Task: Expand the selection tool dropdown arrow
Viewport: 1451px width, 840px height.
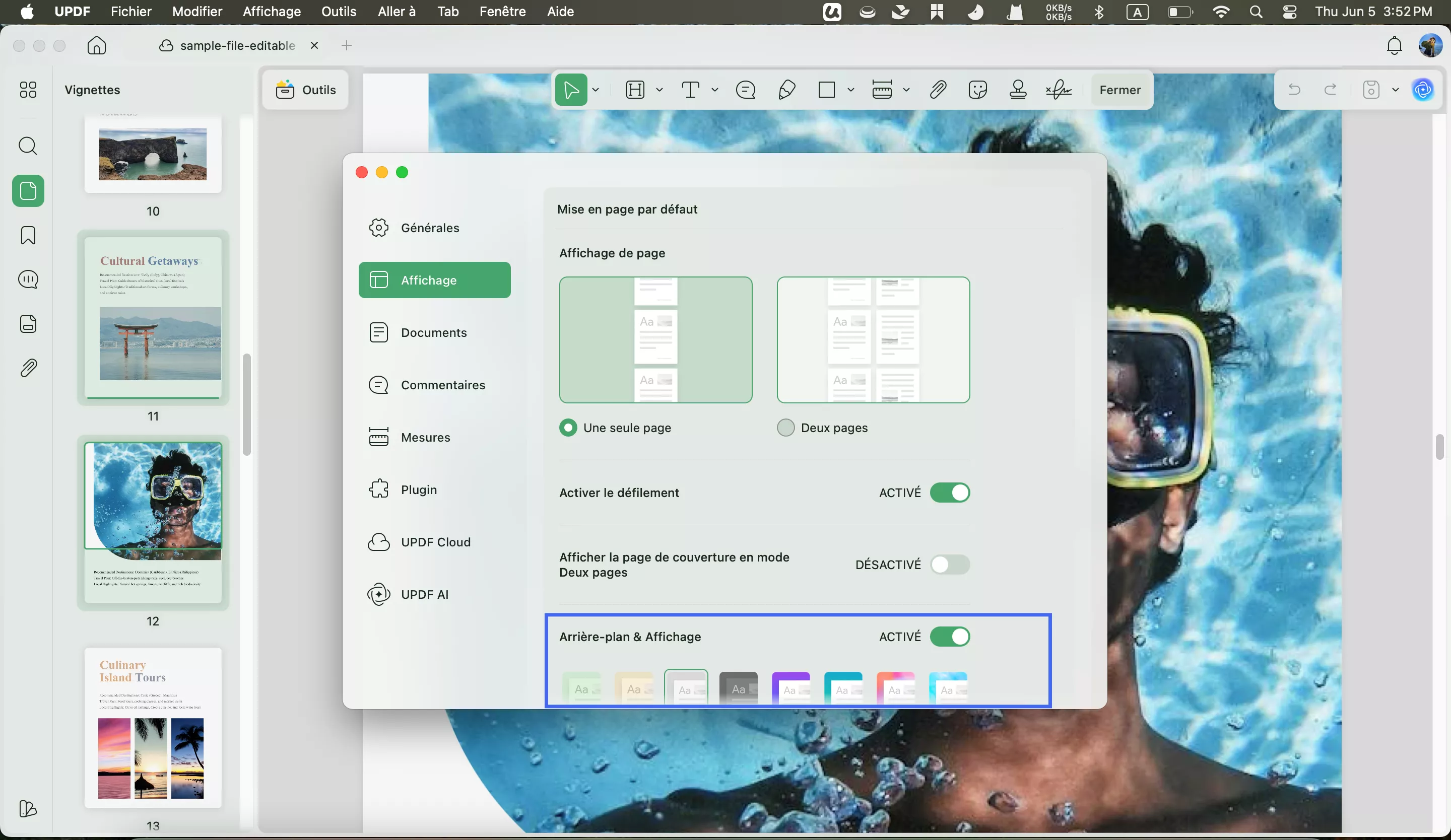Action: click(596, 90)
